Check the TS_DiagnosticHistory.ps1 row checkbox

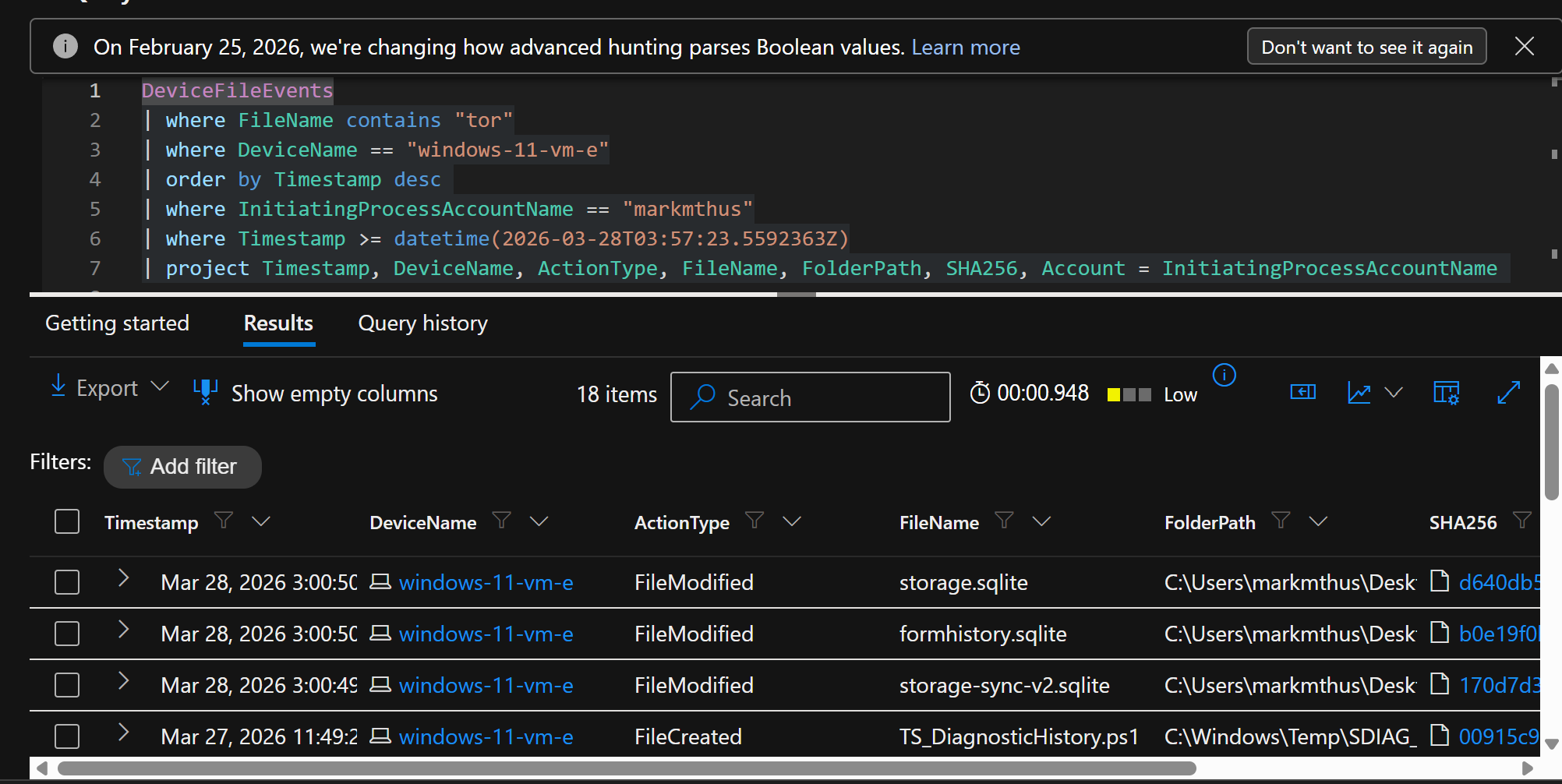[67, 736]
